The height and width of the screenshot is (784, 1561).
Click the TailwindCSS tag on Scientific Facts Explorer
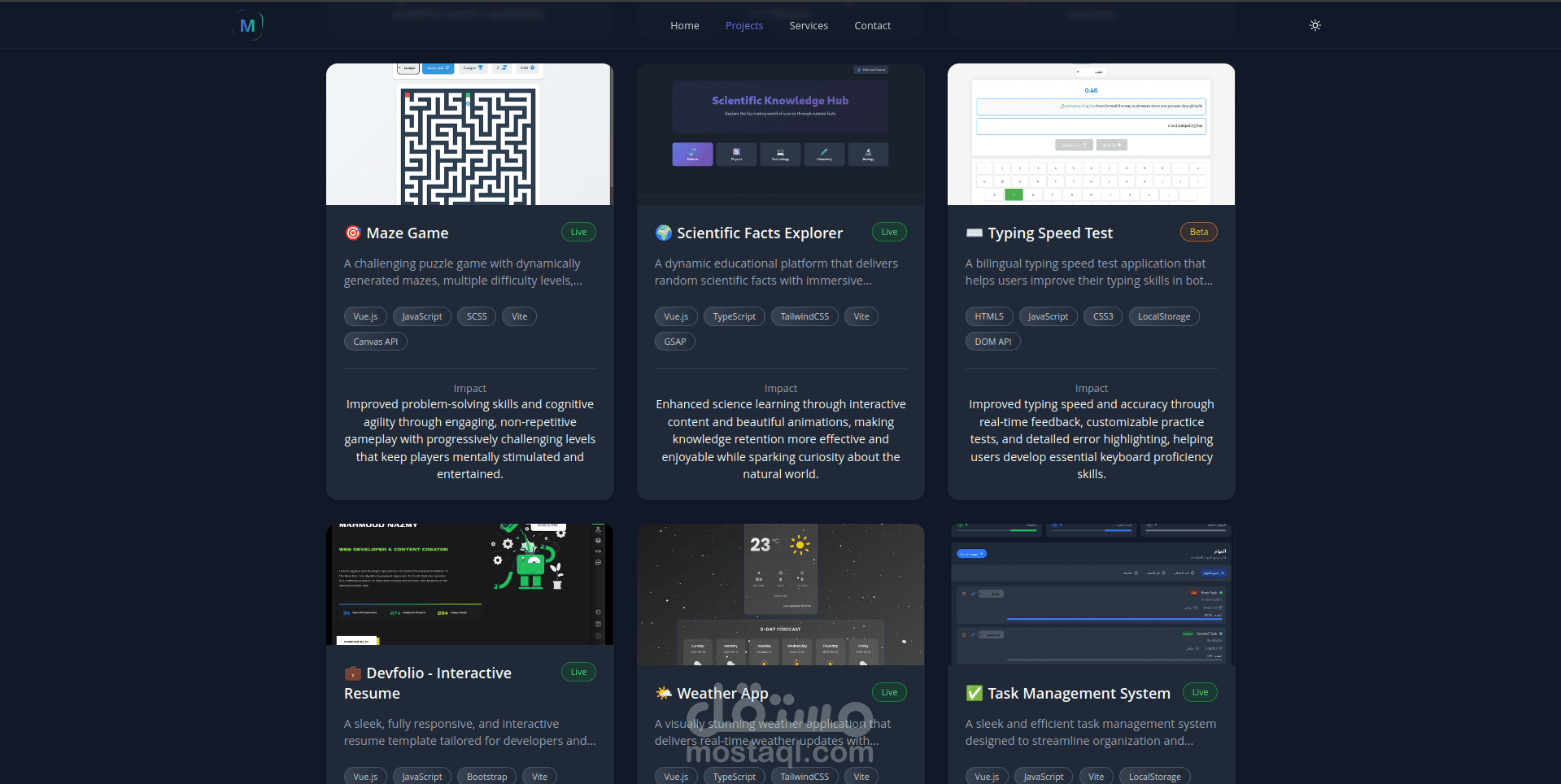point(804,317)
